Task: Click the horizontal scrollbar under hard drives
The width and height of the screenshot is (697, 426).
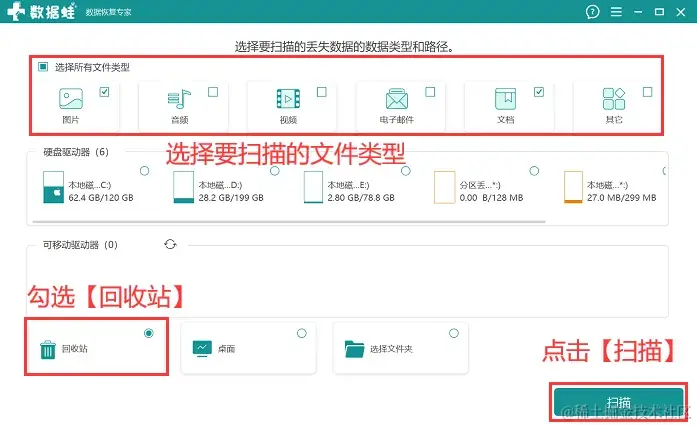Action: pyautogui.click(x=289, y=221)
